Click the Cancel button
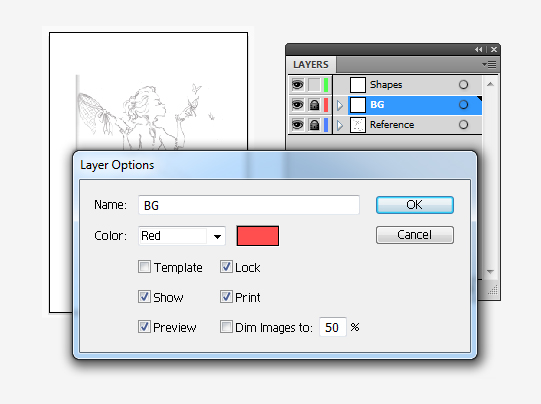541x404 pixels. pos(415,235)
